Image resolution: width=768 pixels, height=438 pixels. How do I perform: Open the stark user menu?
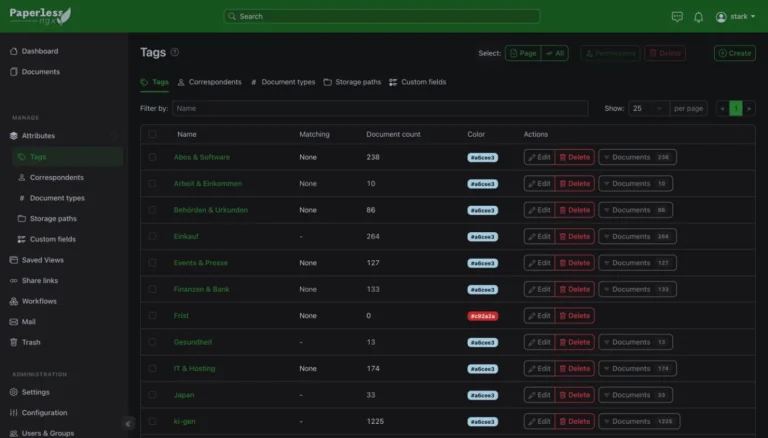pos(735,17)
